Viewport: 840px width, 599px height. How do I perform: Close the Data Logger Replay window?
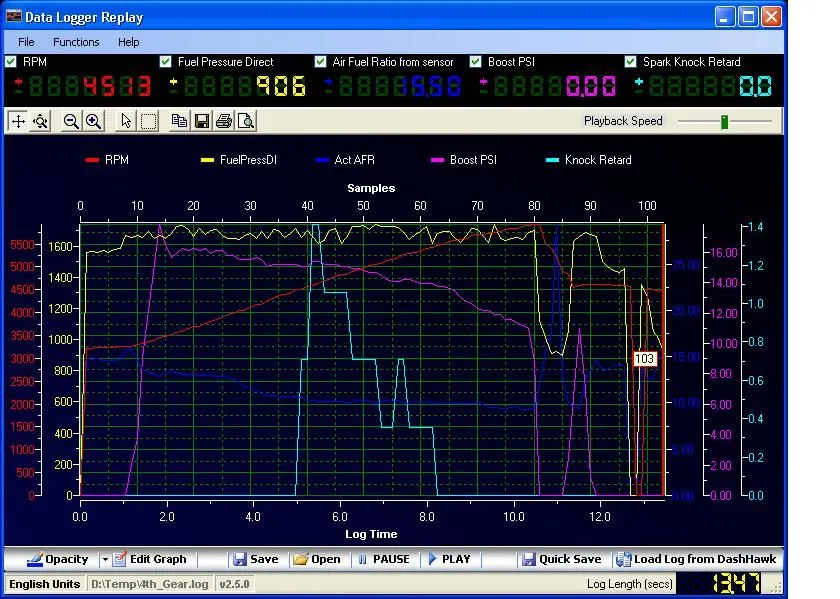coord(771,17)
